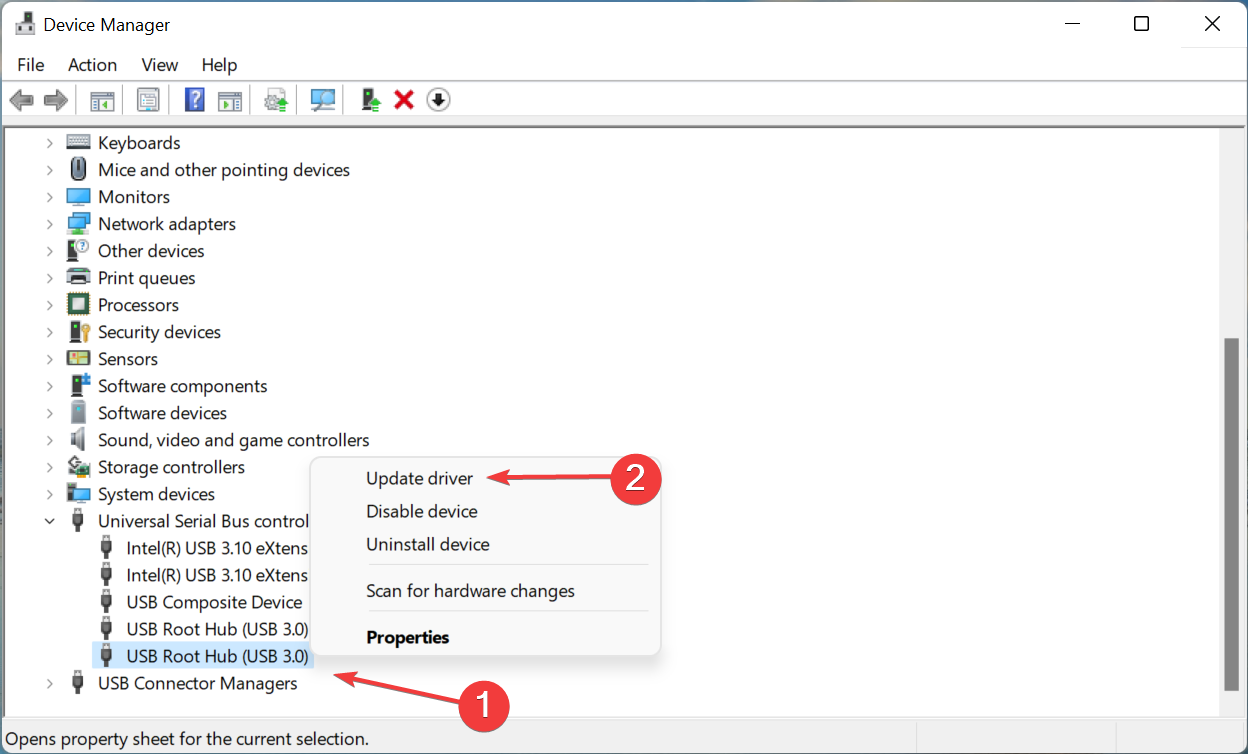Viewport: 1248px width, 754px height.
Task: Collapse the Universal Serial Bus controllers node
Action: [49, 521]
